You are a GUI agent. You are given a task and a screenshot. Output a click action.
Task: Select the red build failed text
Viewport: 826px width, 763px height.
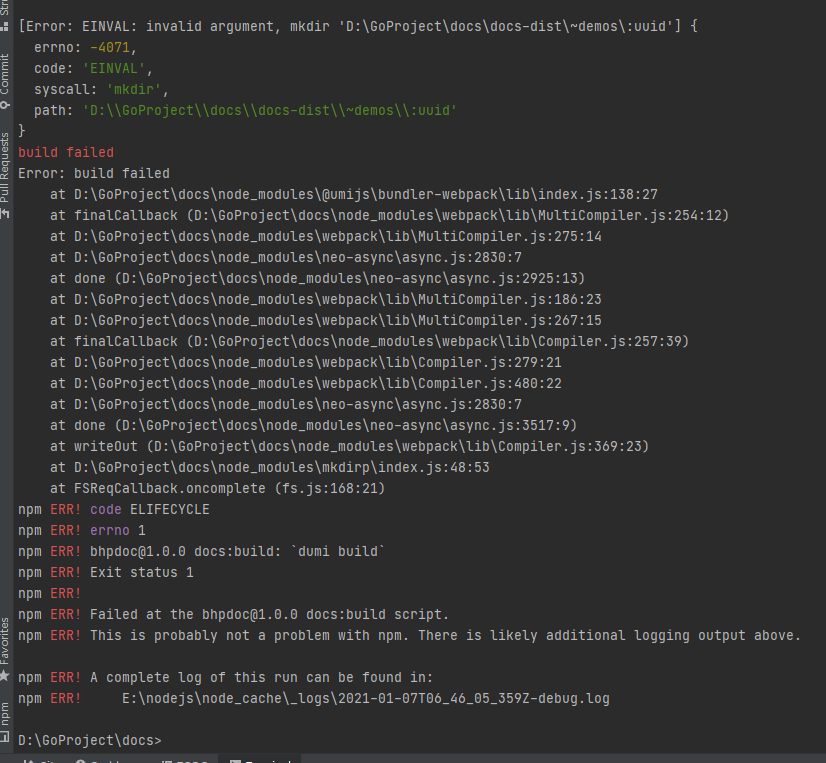[x=64, y=152]
